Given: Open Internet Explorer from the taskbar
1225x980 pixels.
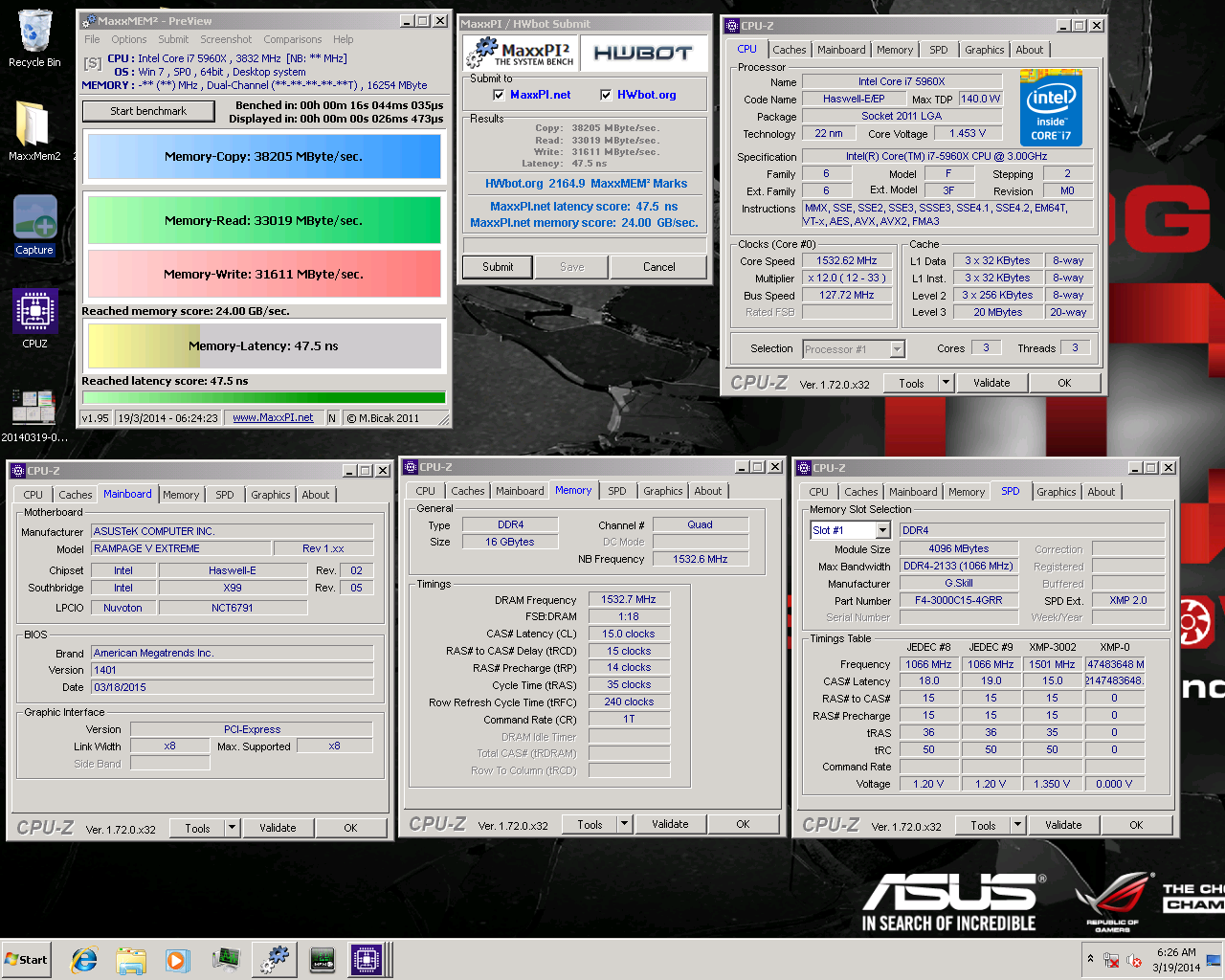Looking at the screenshot, I should [x=84, y=960].
